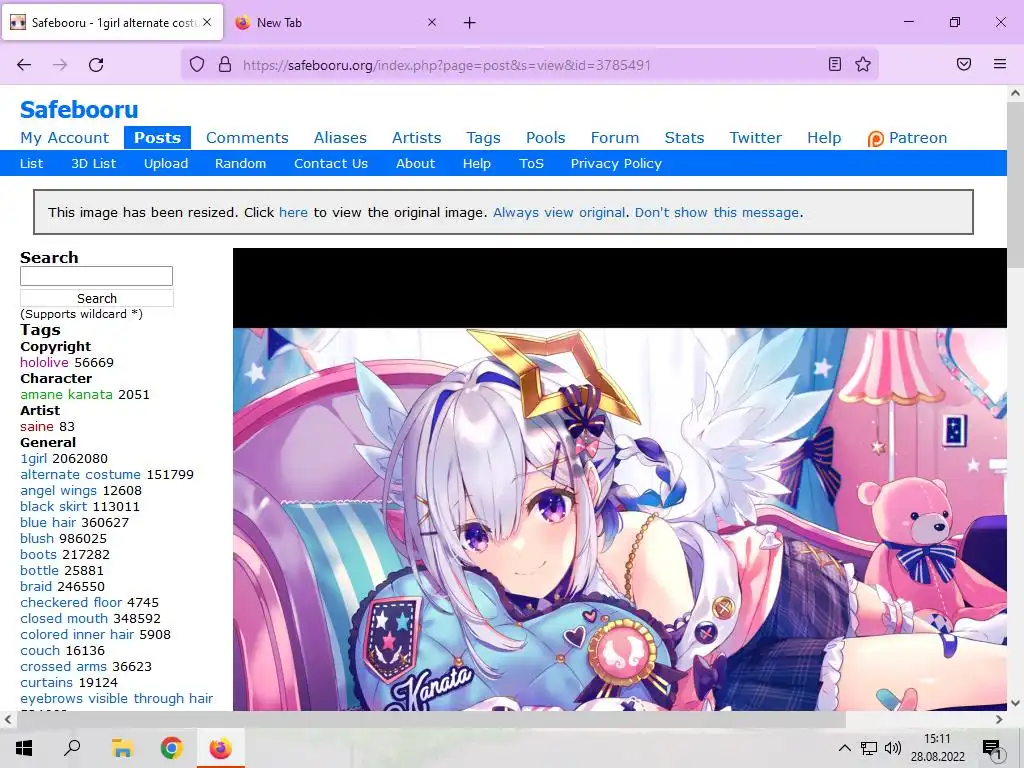The height and width of the screenshot is (768, 1024).
Task: Show hidden system tray icons
Action: [844, 748]
